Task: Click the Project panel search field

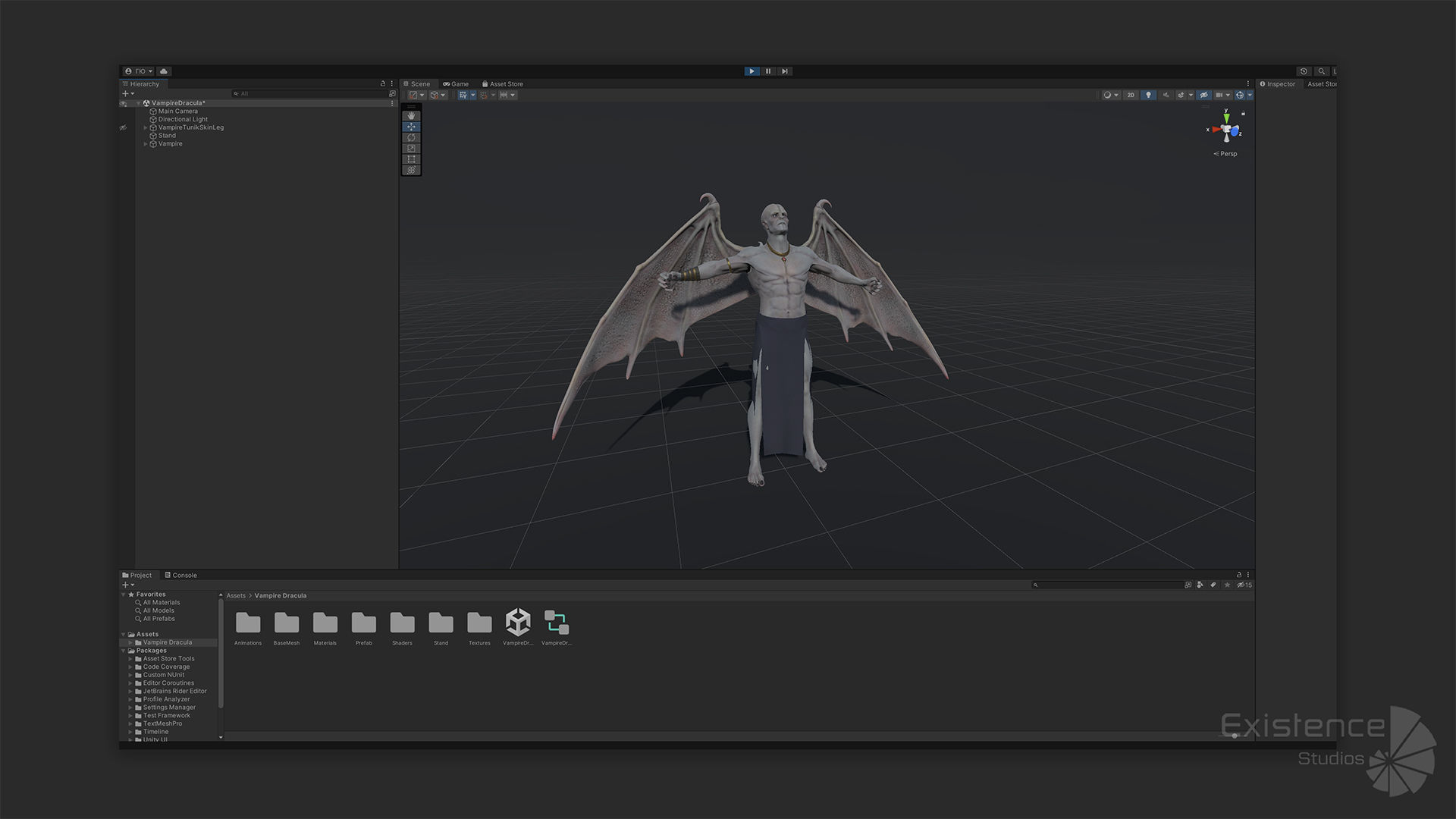Action: (x=1107, y=585)
